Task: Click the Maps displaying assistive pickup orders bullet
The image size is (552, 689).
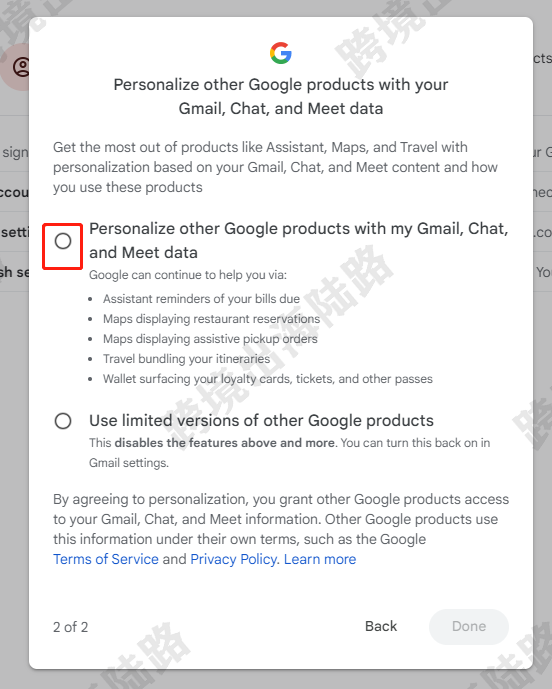Action: pyautogui.click(x=210, y=339)
